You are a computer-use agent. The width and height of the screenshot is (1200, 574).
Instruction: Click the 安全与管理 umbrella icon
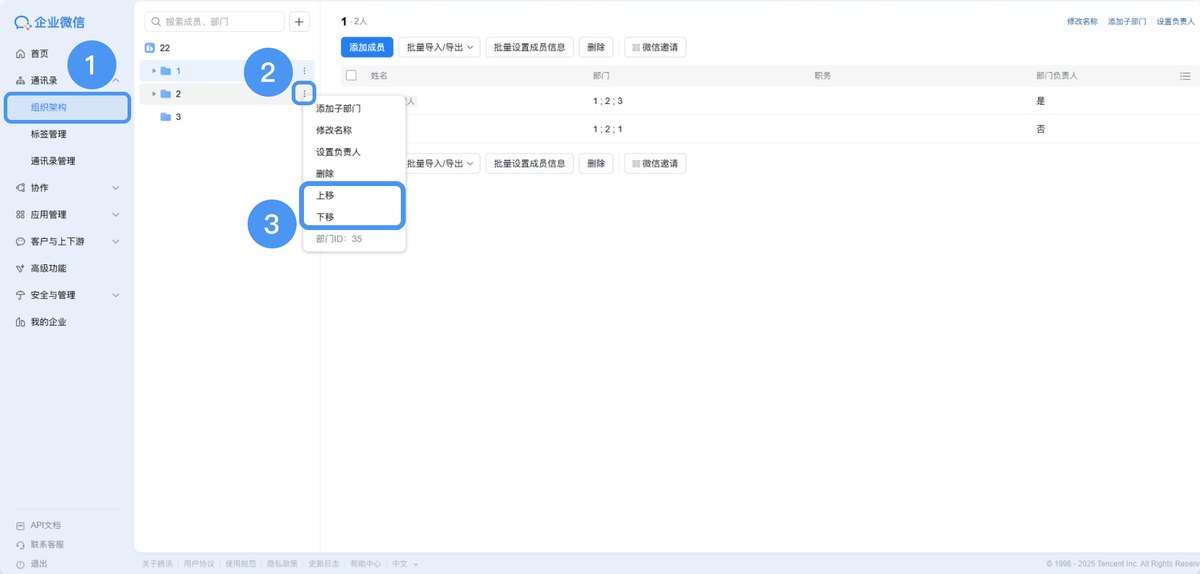click(21, 295)
